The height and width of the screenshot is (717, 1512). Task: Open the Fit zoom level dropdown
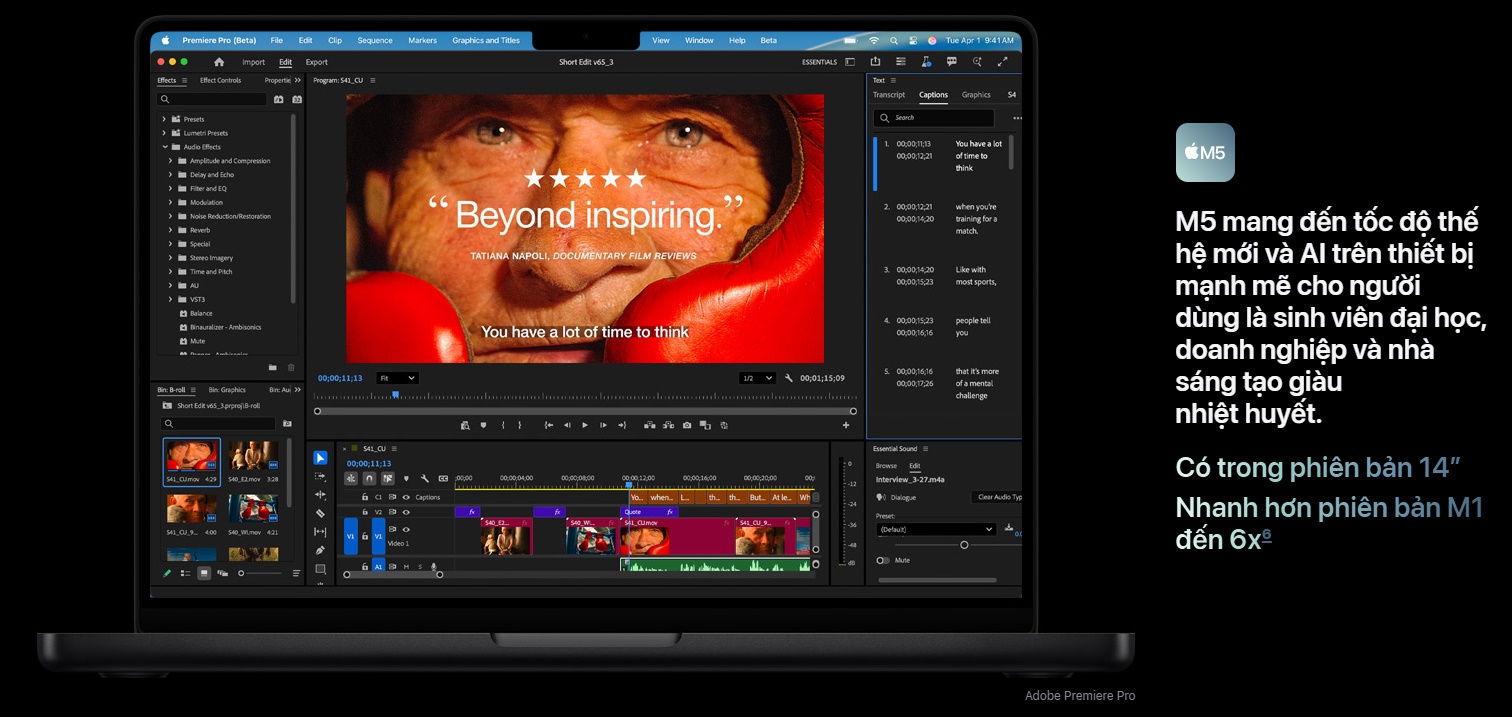click(397, 378)
